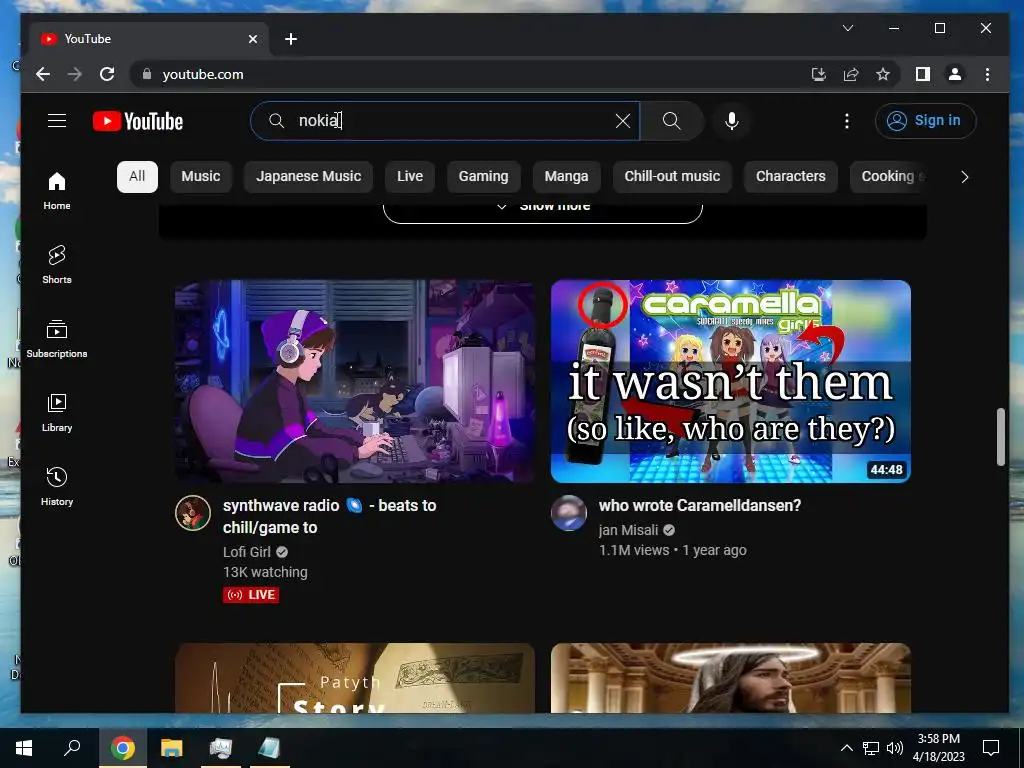
Task: Go to Home in the sidebar
Action: click(x=57, y=191)
